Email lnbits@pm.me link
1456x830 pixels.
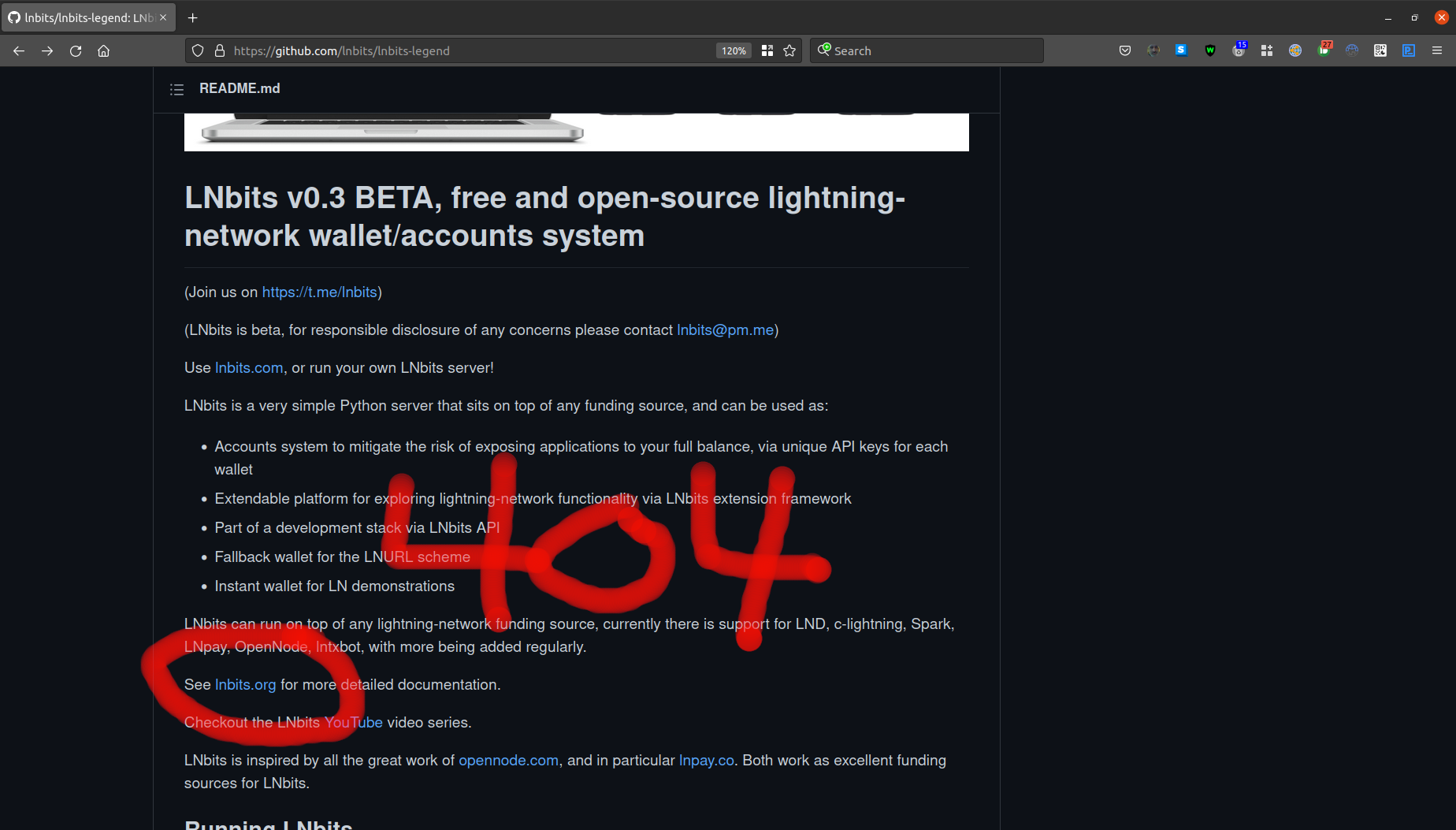[725, 329]
